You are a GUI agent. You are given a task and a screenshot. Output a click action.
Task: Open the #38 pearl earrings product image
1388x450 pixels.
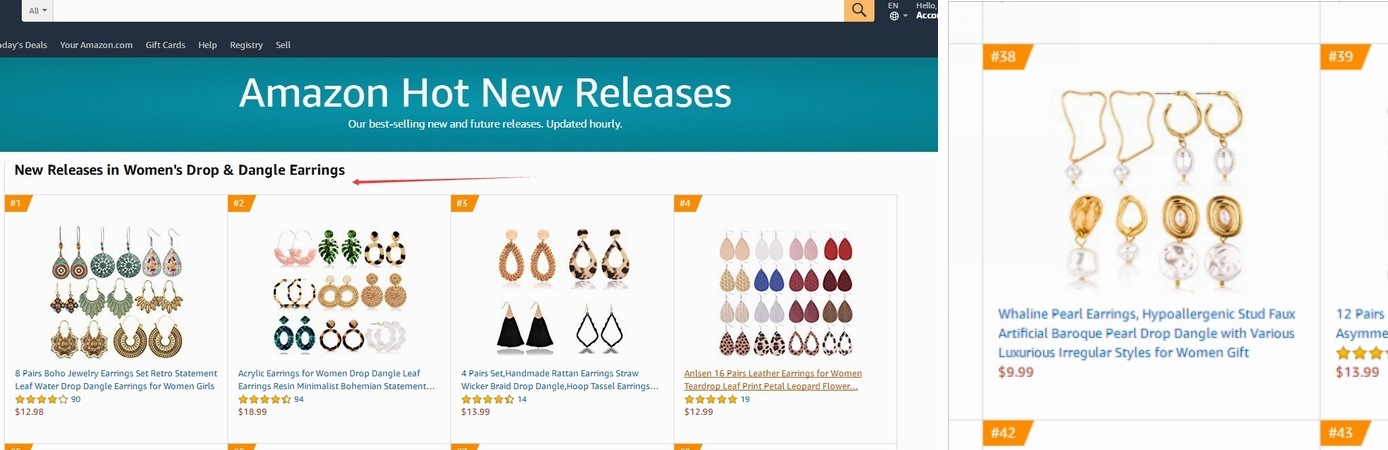(1150, 187)
